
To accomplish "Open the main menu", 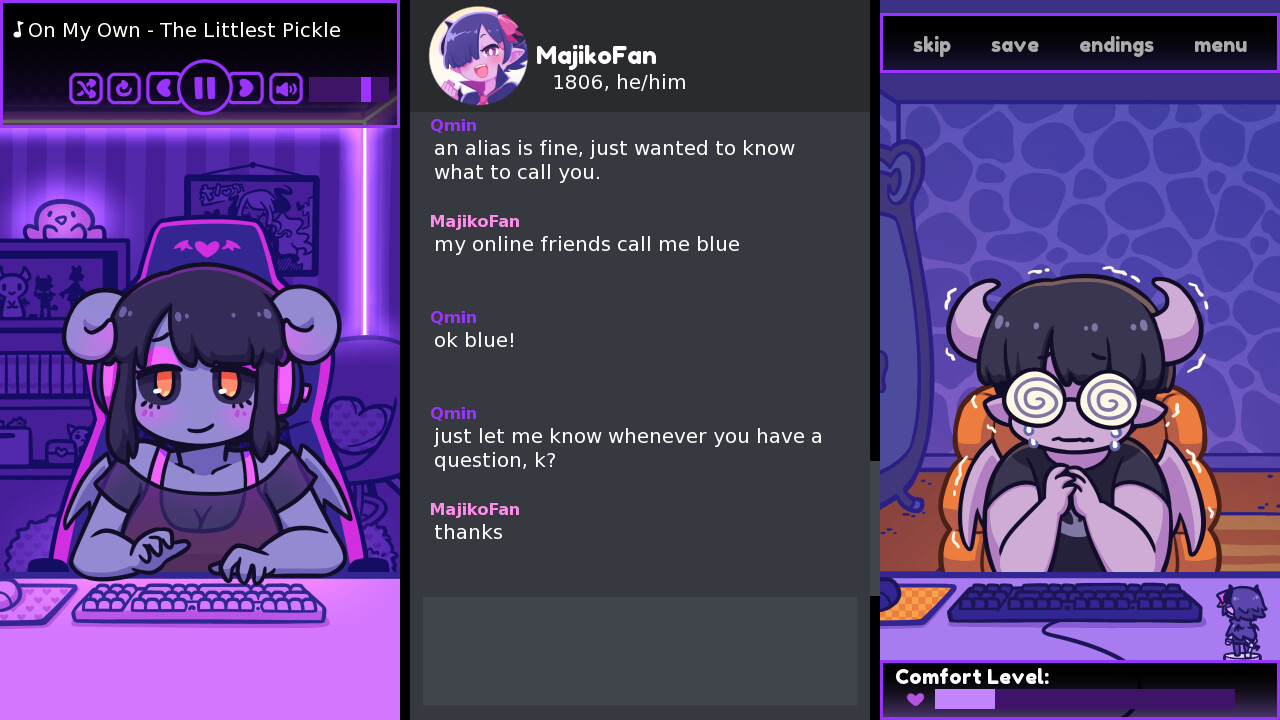I will tap(1221, 45).
